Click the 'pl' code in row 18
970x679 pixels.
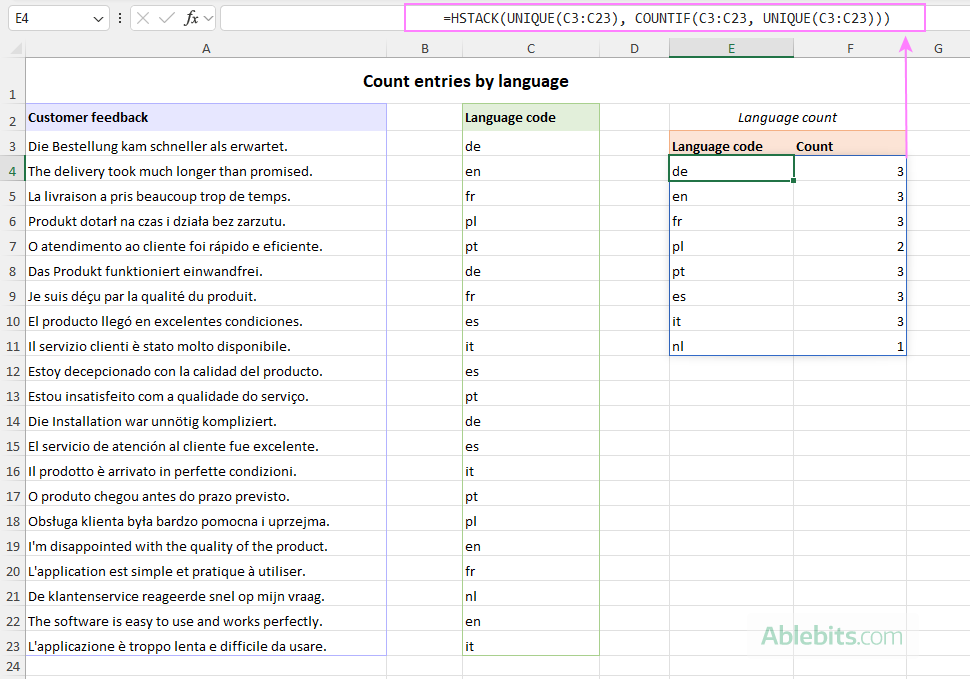471,522
